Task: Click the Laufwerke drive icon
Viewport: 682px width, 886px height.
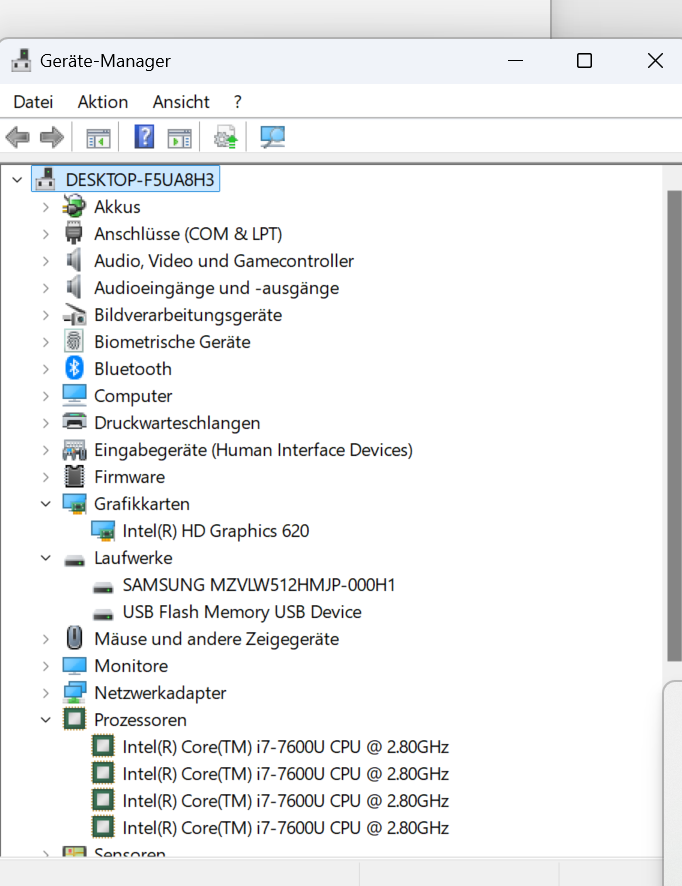Action: (74, 560)
